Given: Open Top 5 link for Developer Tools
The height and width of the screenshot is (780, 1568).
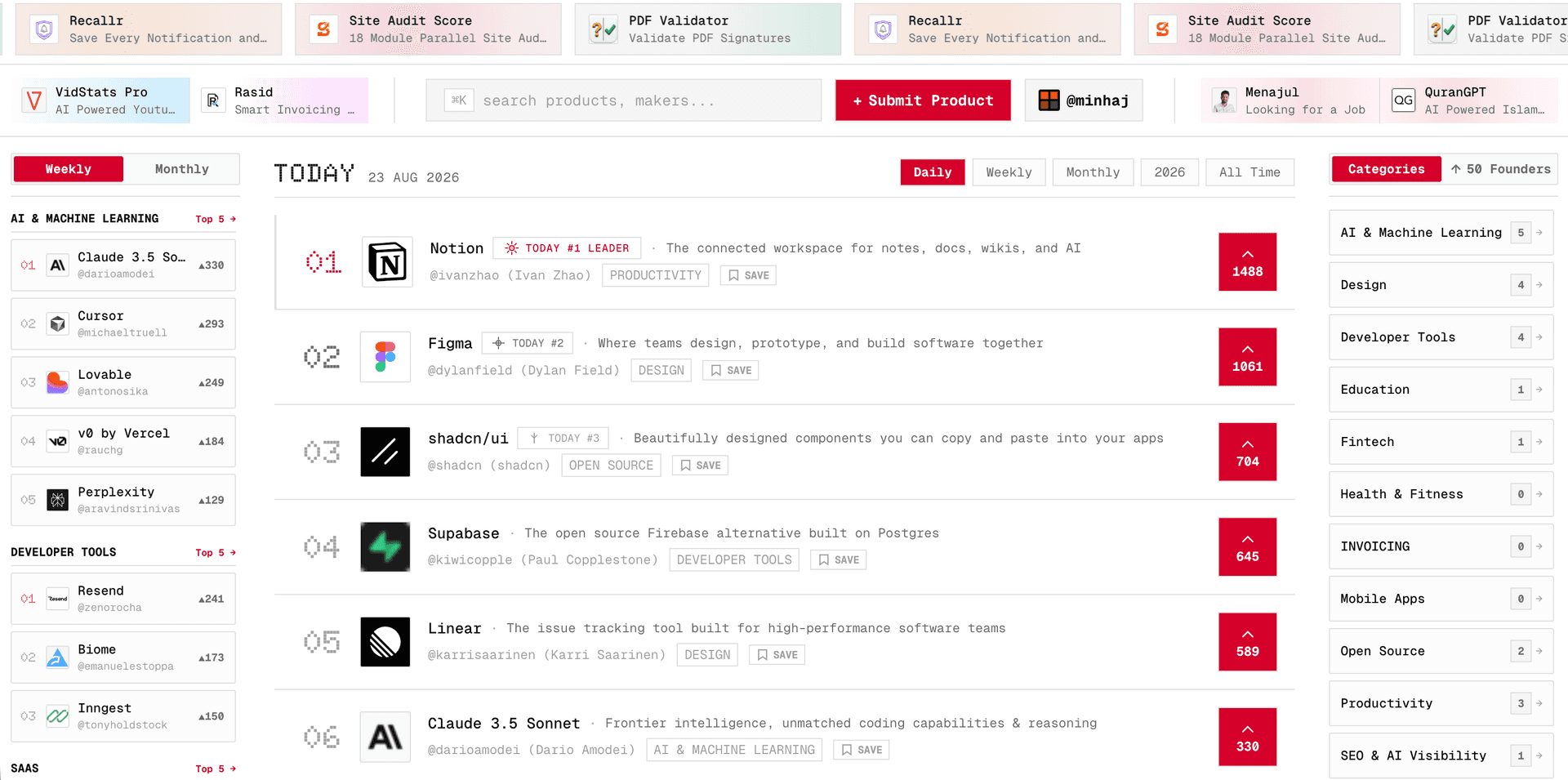Looking at the screenshot, I should click(216, 553).
